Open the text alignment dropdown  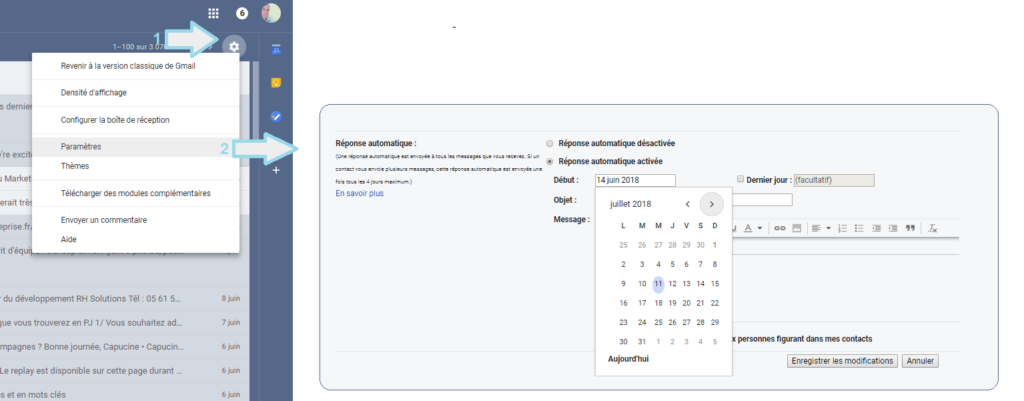click(821, 228)
